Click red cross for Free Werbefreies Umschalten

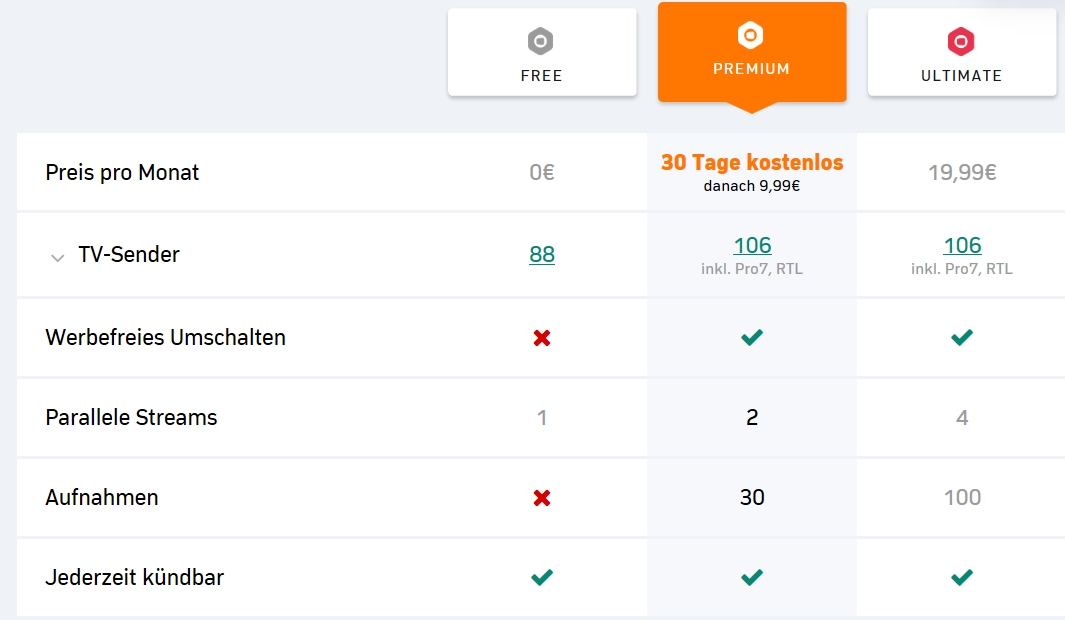pyautogui.click(x=541, y=338)
